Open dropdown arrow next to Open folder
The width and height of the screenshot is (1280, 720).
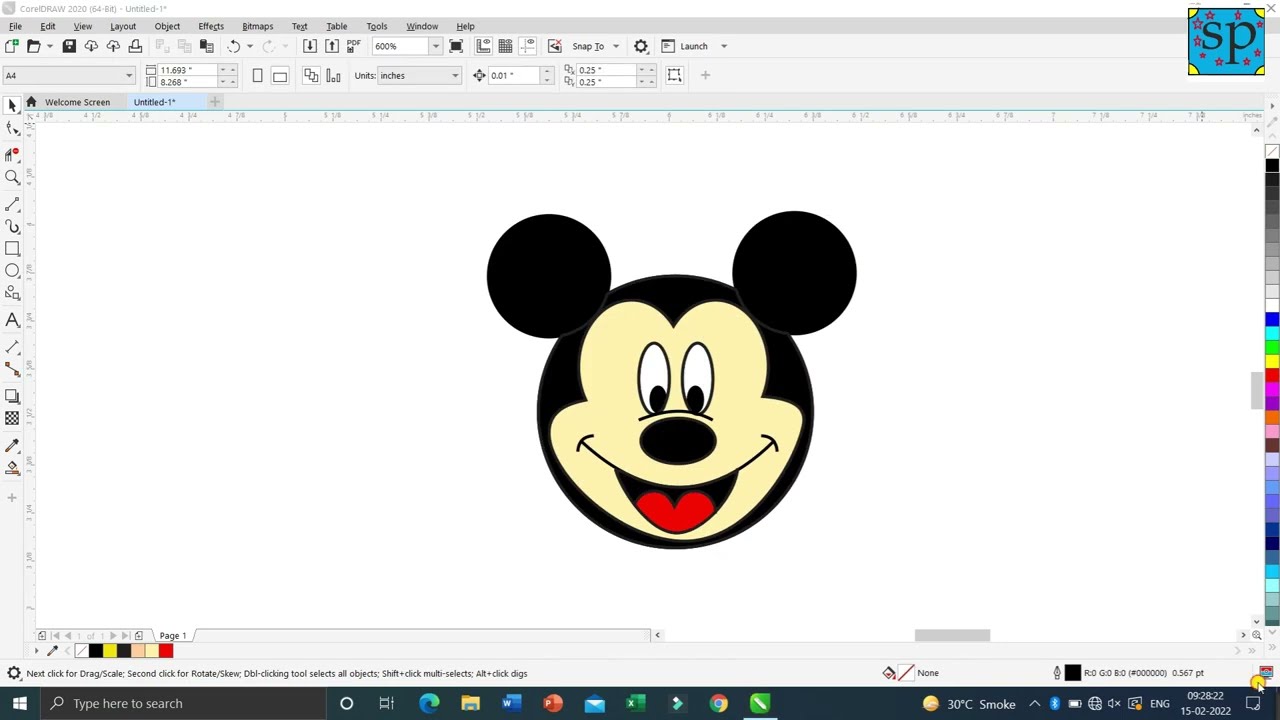tap(49, 46)
